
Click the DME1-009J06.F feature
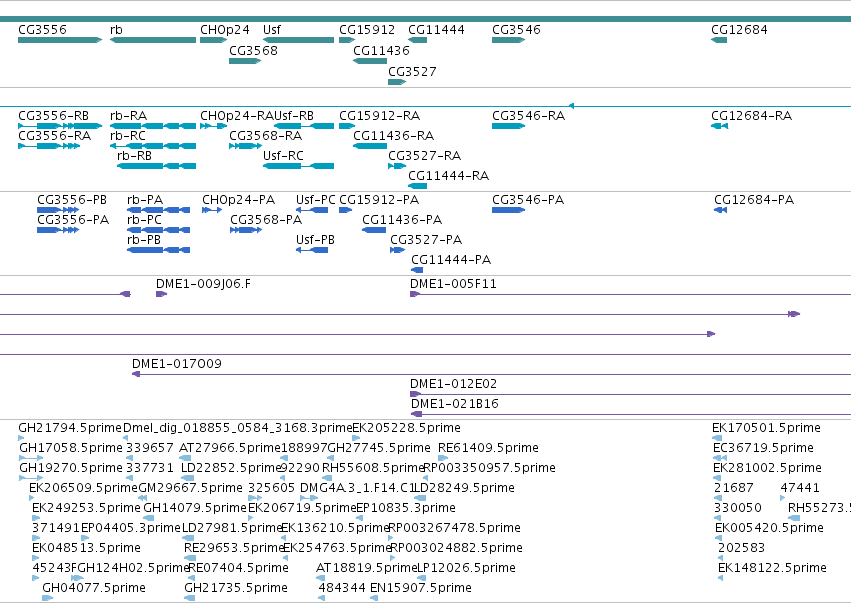[x=162, y=294]
